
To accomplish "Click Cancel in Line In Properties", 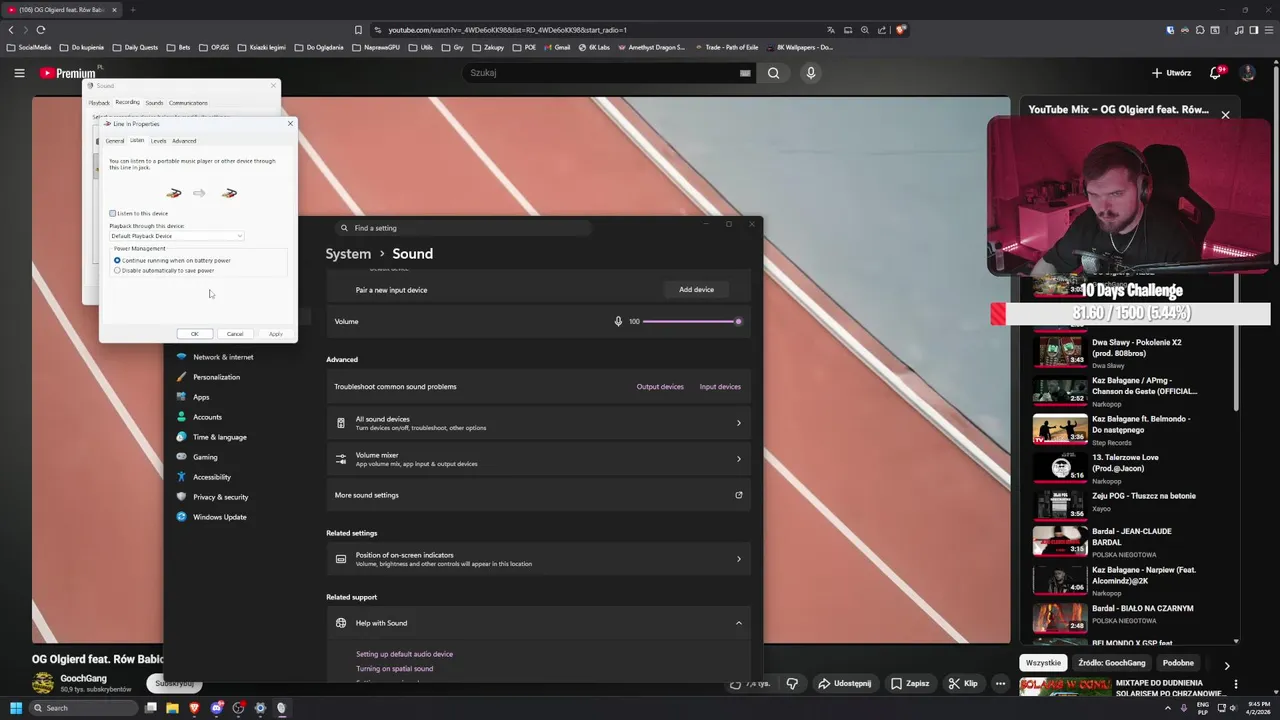I will point(235,334).
